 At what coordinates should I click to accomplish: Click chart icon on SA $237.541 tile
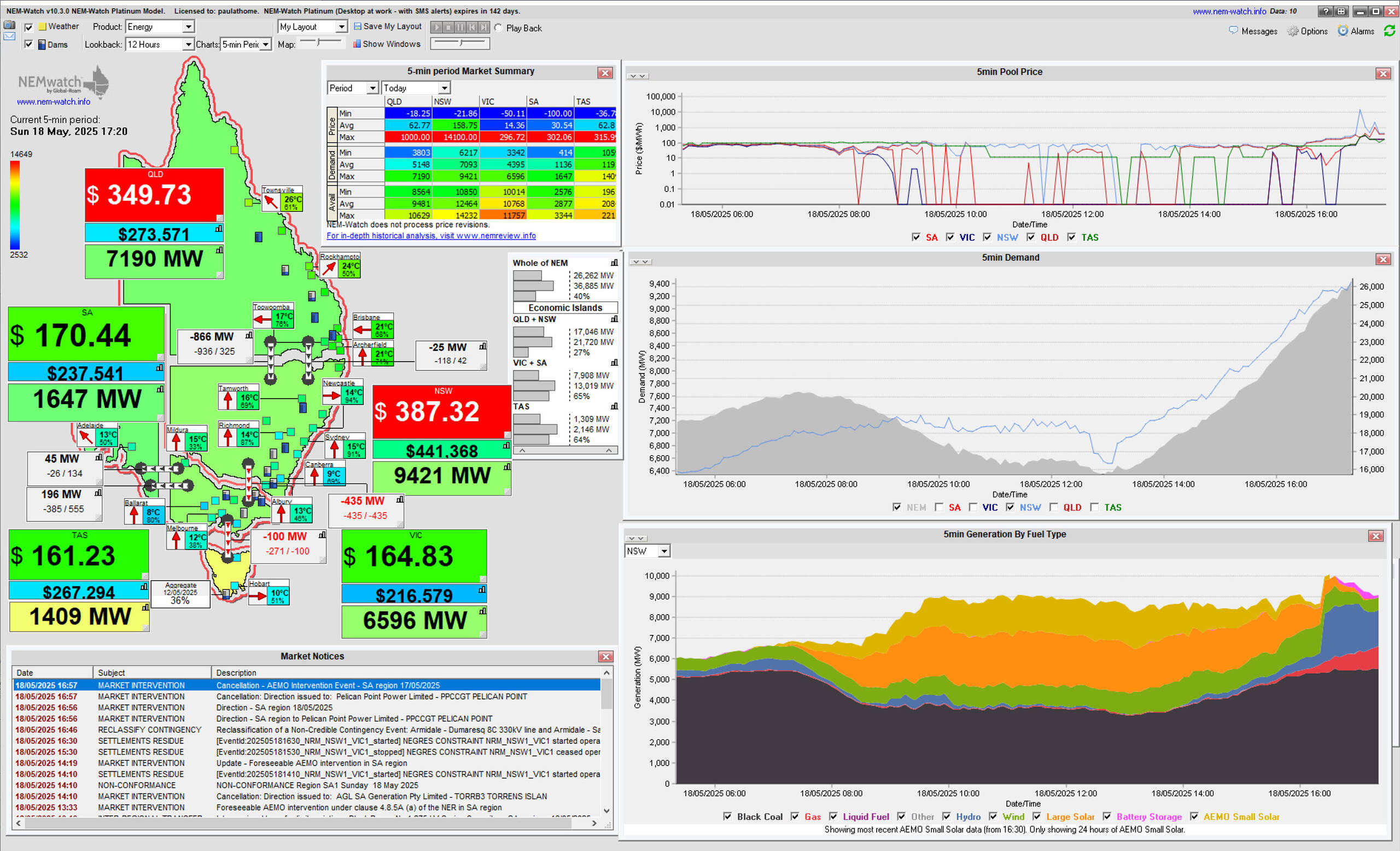tap(160, 368)
